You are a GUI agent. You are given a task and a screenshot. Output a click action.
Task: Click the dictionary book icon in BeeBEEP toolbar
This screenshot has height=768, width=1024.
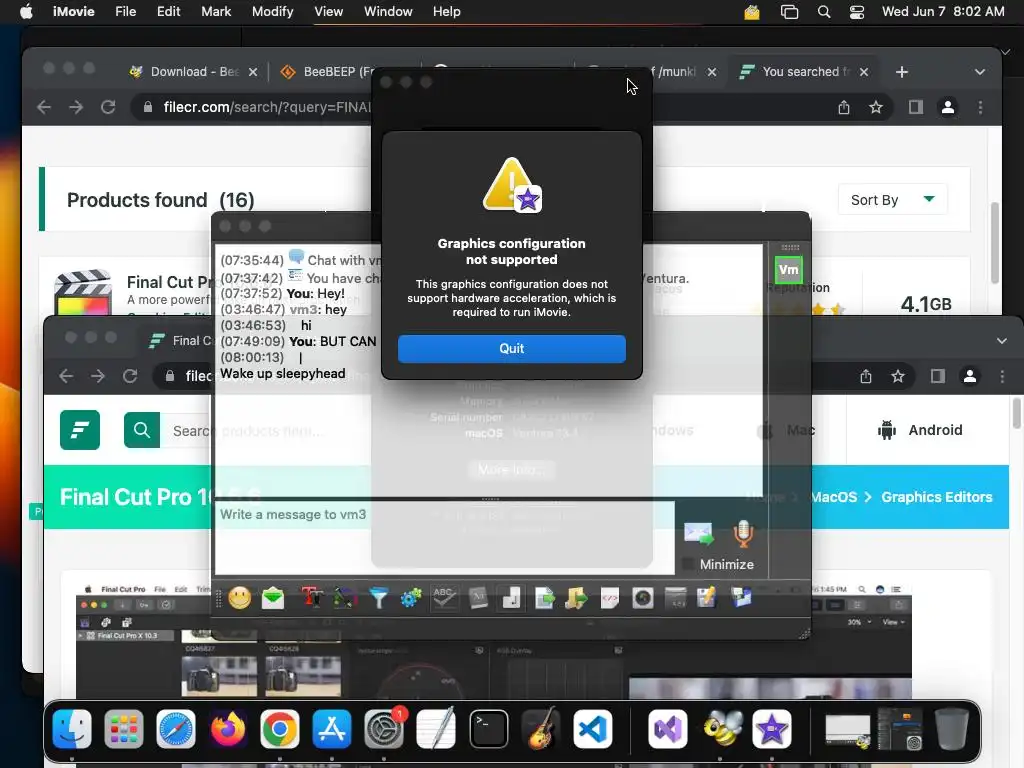(478, 598)
